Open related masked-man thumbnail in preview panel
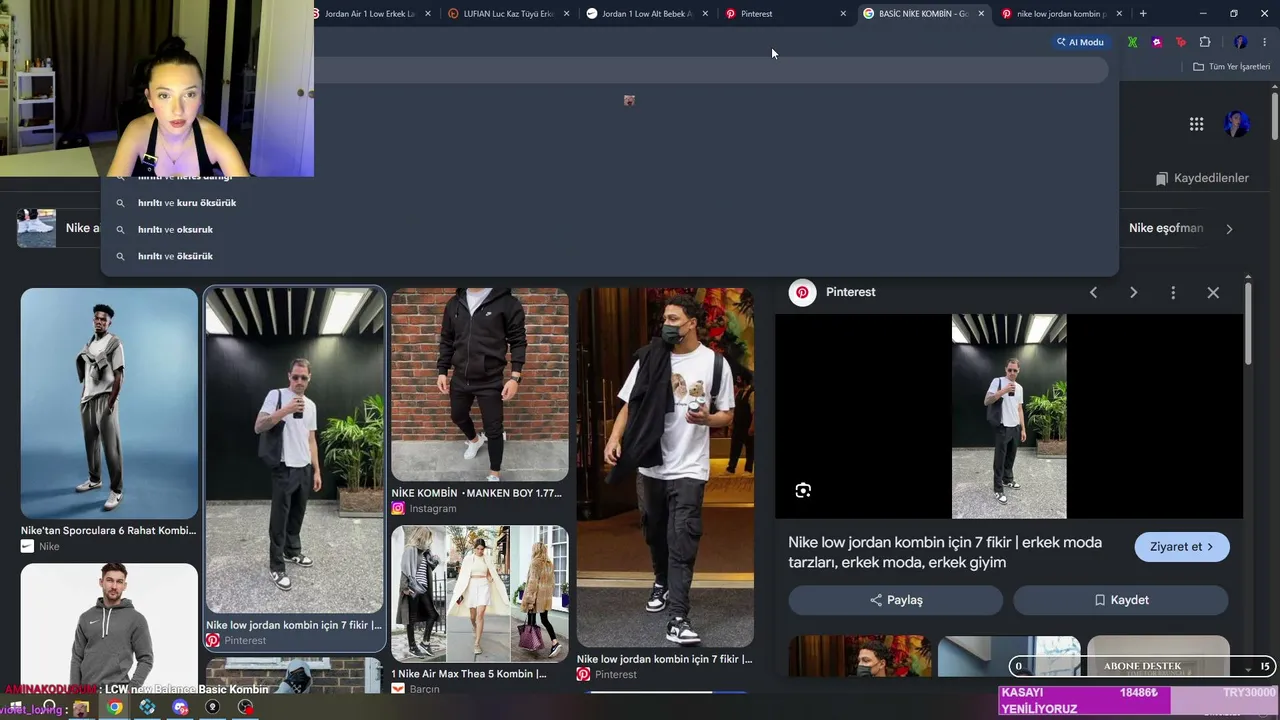This screenshot has height=720, width=1280. pos(860,656)
